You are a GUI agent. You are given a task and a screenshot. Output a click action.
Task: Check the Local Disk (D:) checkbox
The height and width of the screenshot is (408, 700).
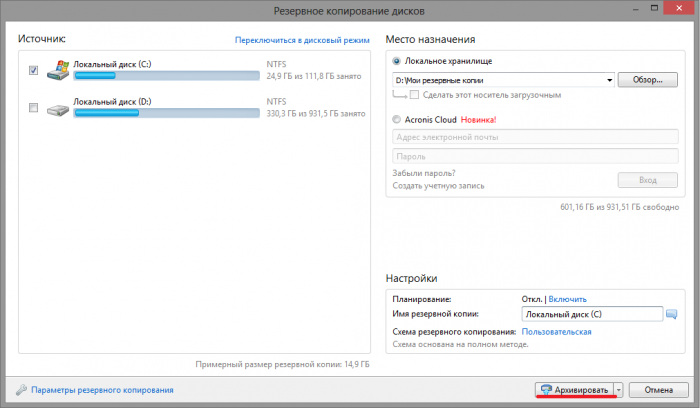pos(34,107)
